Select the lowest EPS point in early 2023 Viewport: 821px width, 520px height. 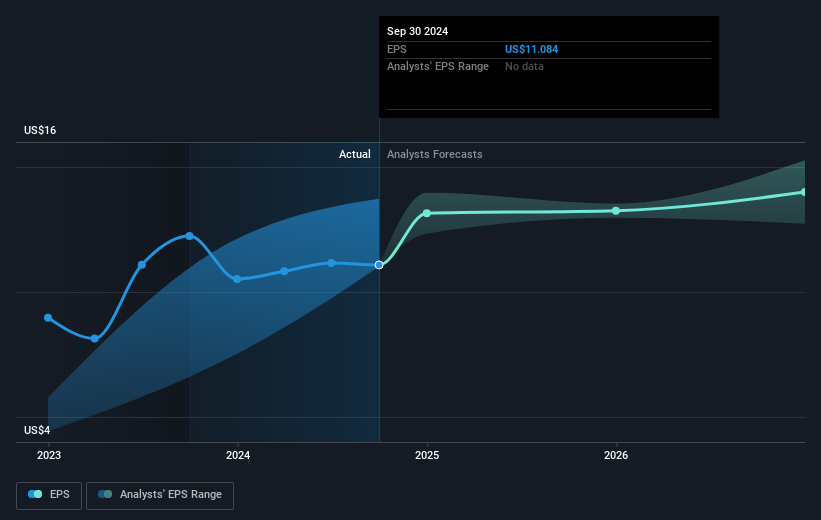(x=95, y=338)
